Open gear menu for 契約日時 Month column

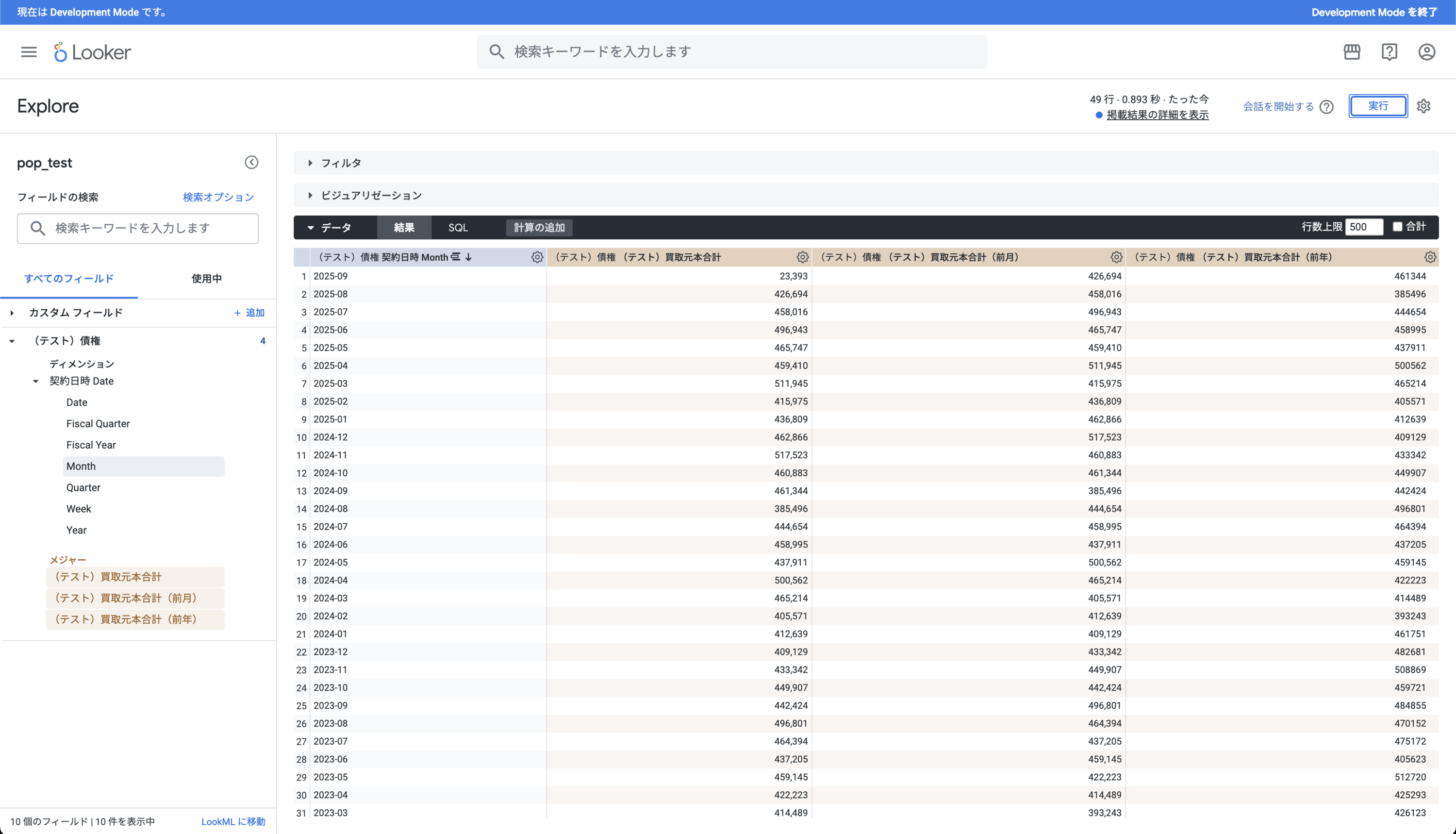tap(536, 257)
